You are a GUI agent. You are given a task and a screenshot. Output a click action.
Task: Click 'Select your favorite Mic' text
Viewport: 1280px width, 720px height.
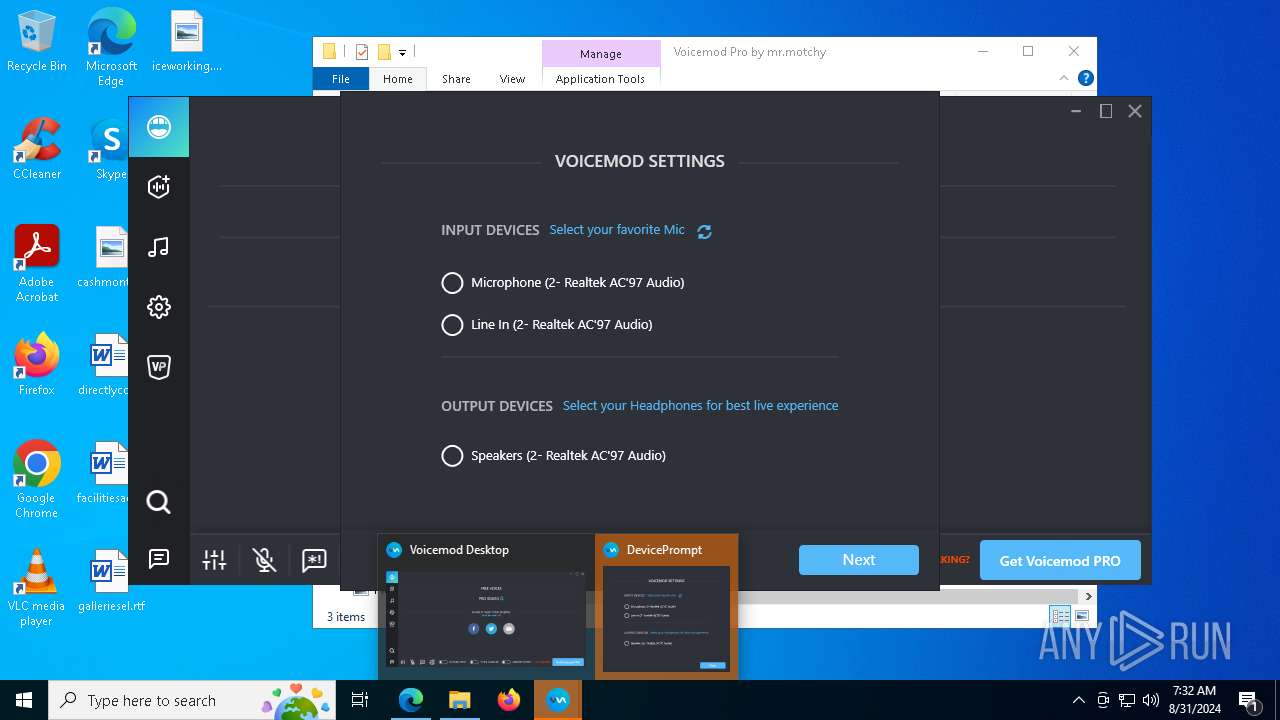click(x=617, y=230)
